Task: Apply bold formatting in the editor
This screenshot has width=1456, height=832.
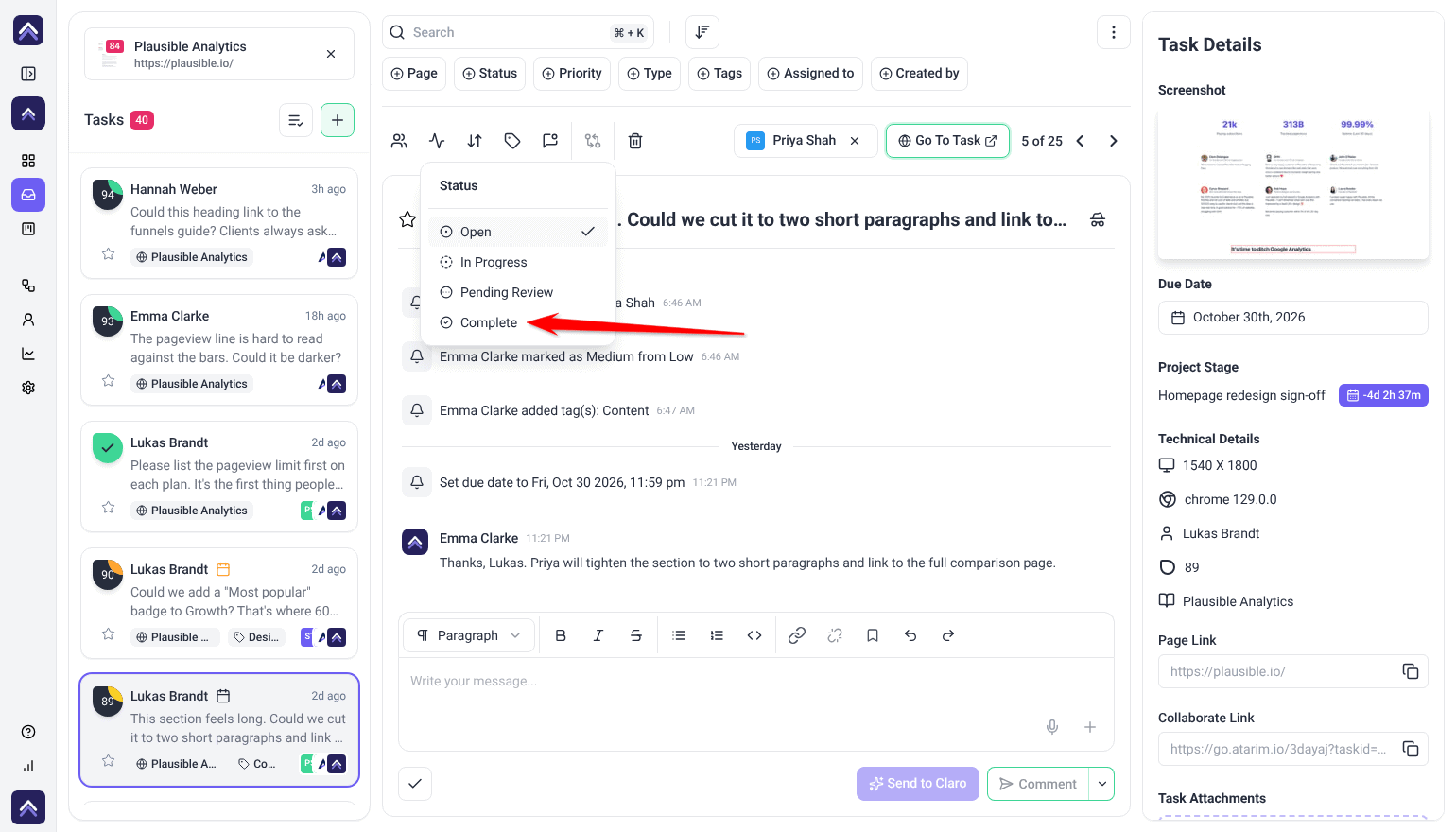Action: 561,635
